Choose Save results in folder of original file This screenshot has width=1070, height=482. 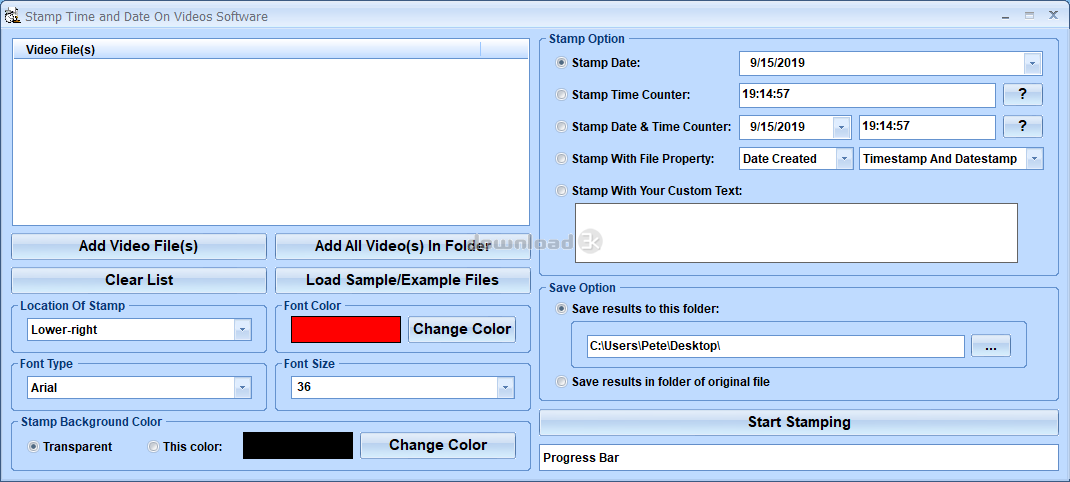[x=562, y=382]
